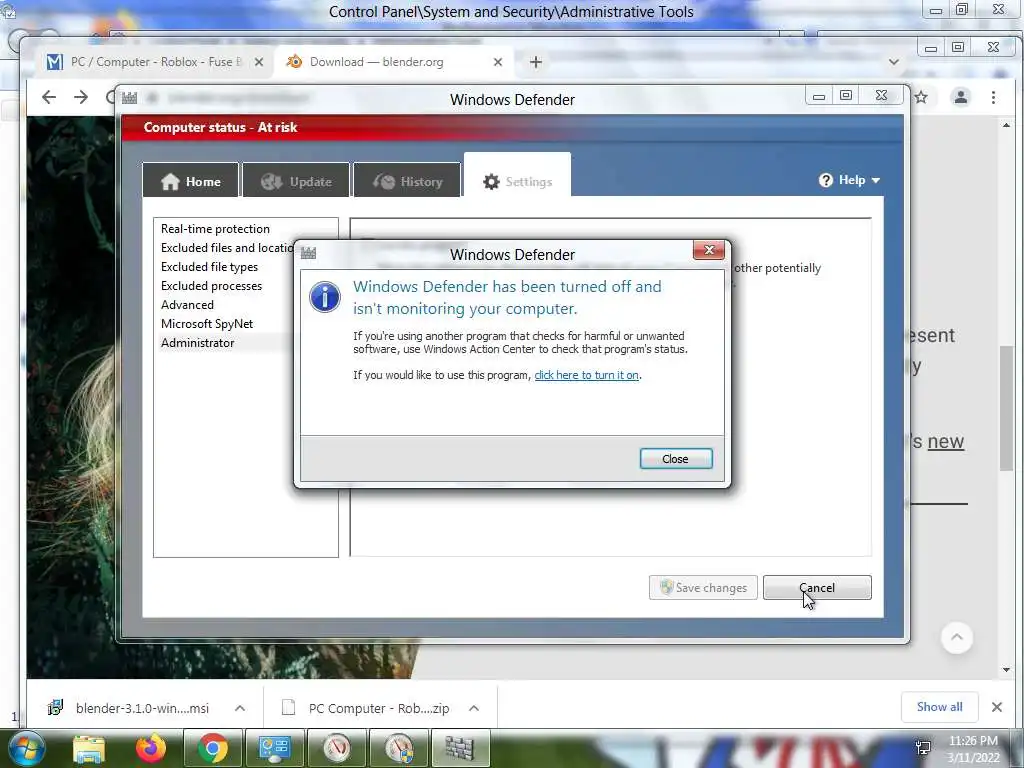Viewport: 1024px width, 768px height.
Task: Click the Home house icon on tab
Action: [170, 181]
